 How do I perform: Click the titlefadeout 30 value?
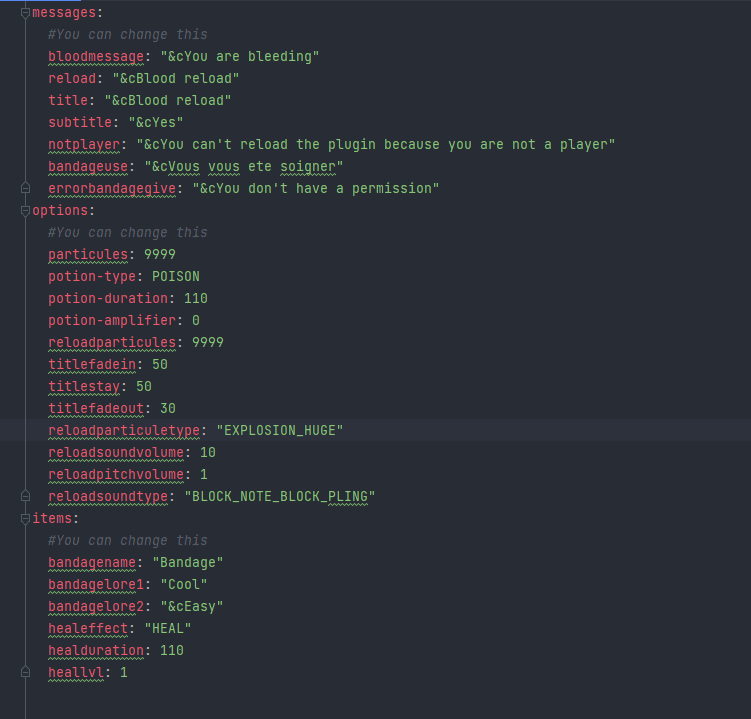(x=168, y=409)
